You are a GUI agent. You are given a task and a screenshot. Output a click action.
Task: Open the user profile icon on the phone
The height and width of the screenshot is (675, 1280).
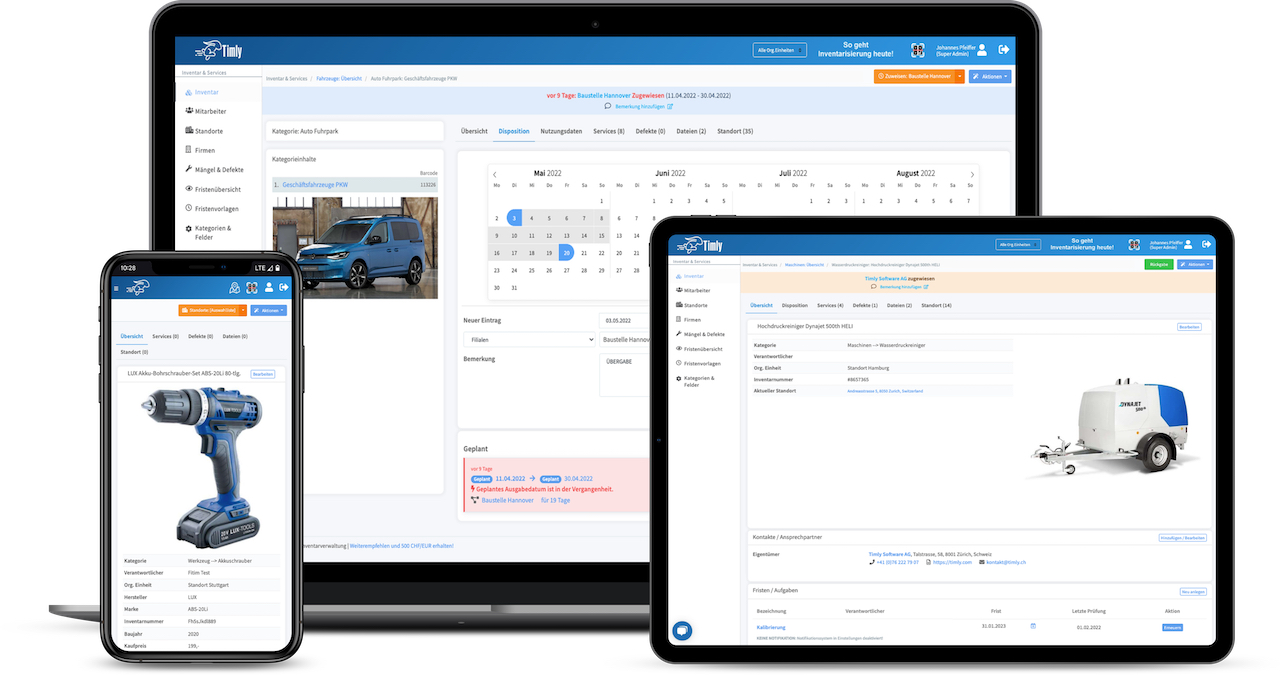[268, 288]
